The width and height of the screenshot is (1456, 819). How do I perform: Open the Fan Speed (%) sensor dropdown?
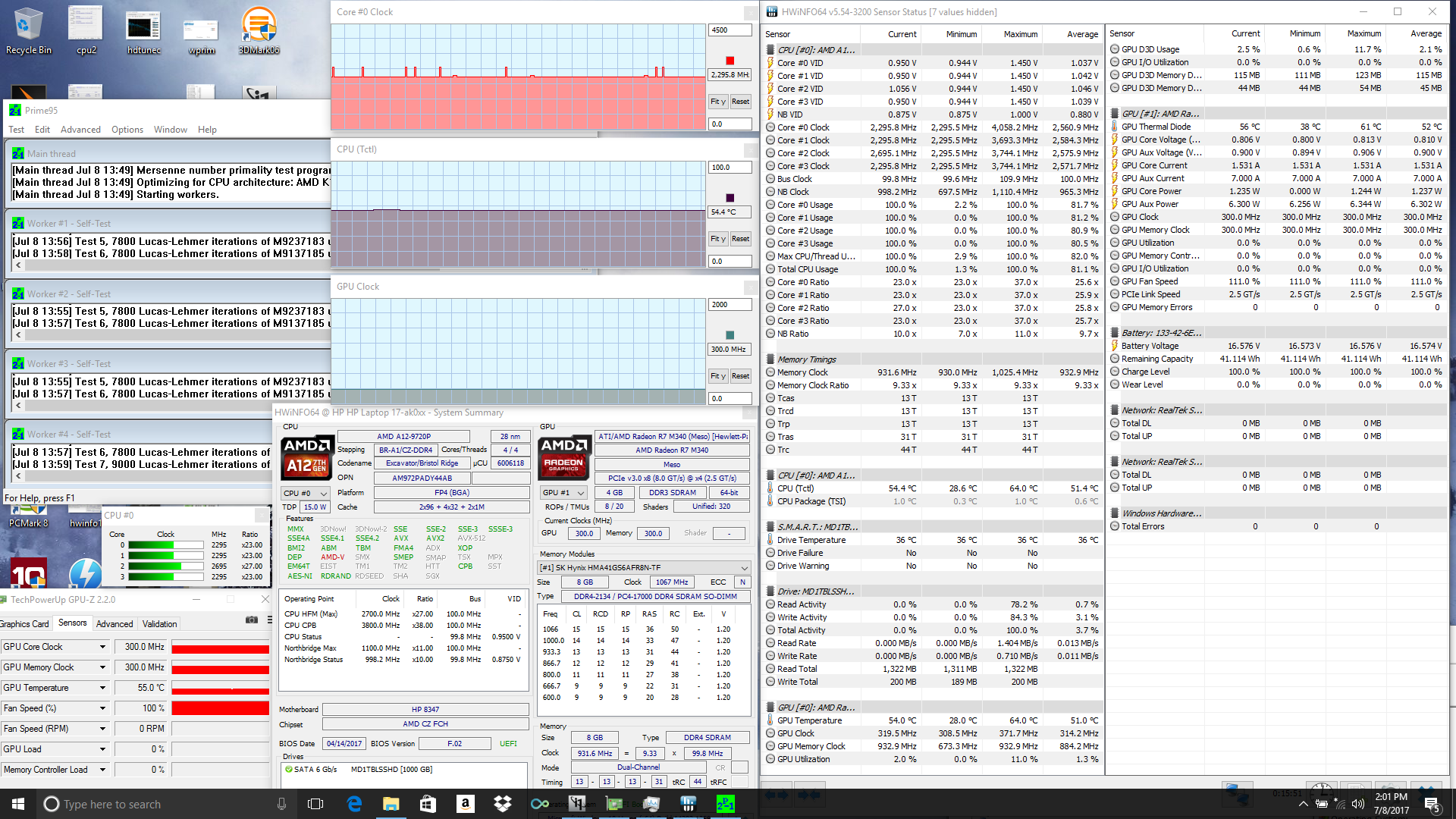tap(102, 708)
